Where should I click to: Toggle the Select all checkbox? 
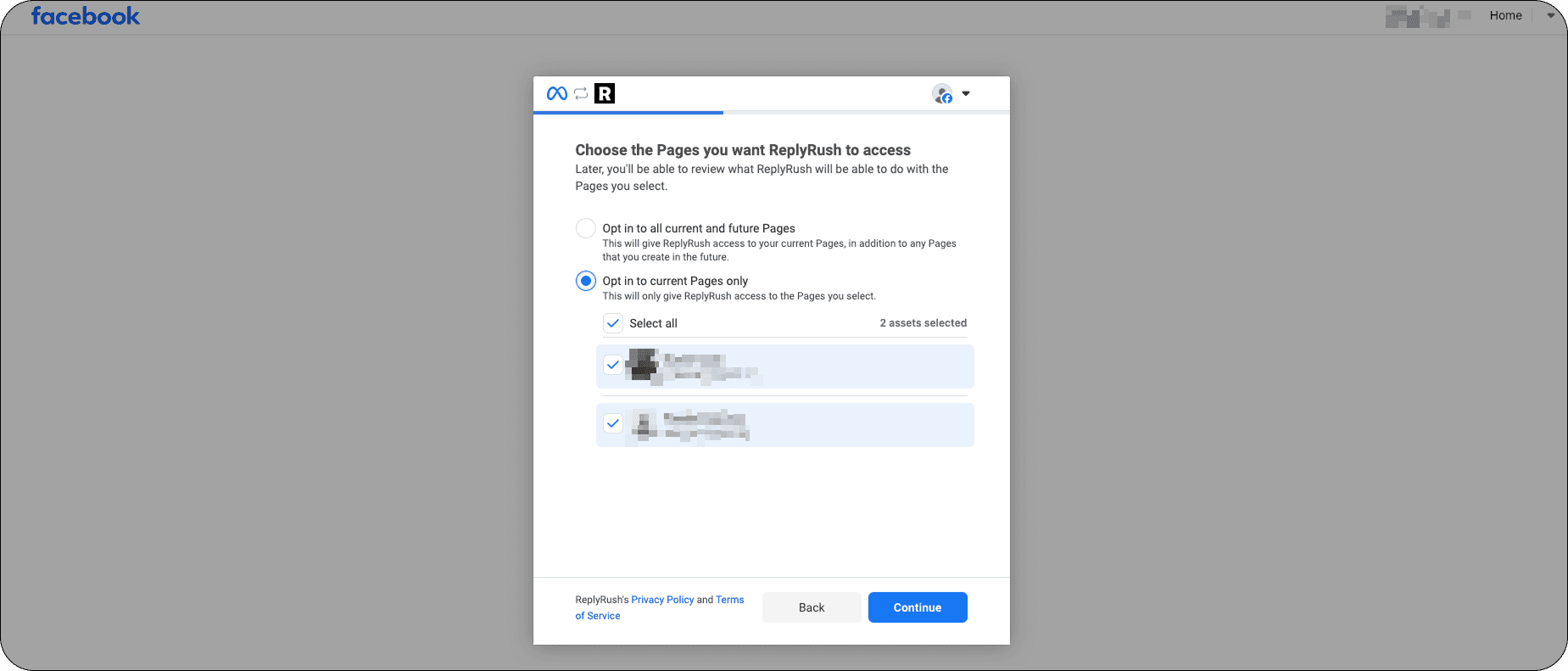pyautogui.click(x=613, y=323)
